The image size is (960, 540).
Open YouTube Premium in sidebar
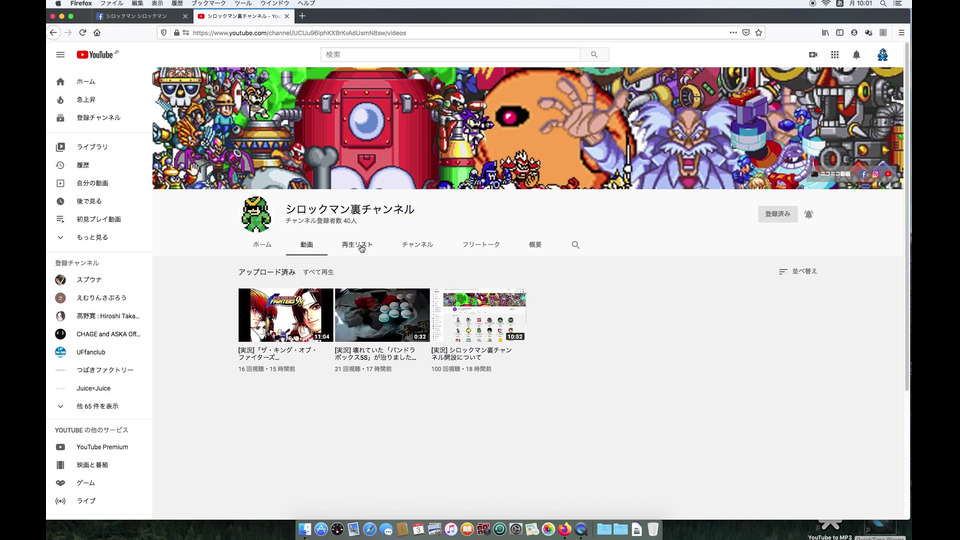click(x=99, y=447)
